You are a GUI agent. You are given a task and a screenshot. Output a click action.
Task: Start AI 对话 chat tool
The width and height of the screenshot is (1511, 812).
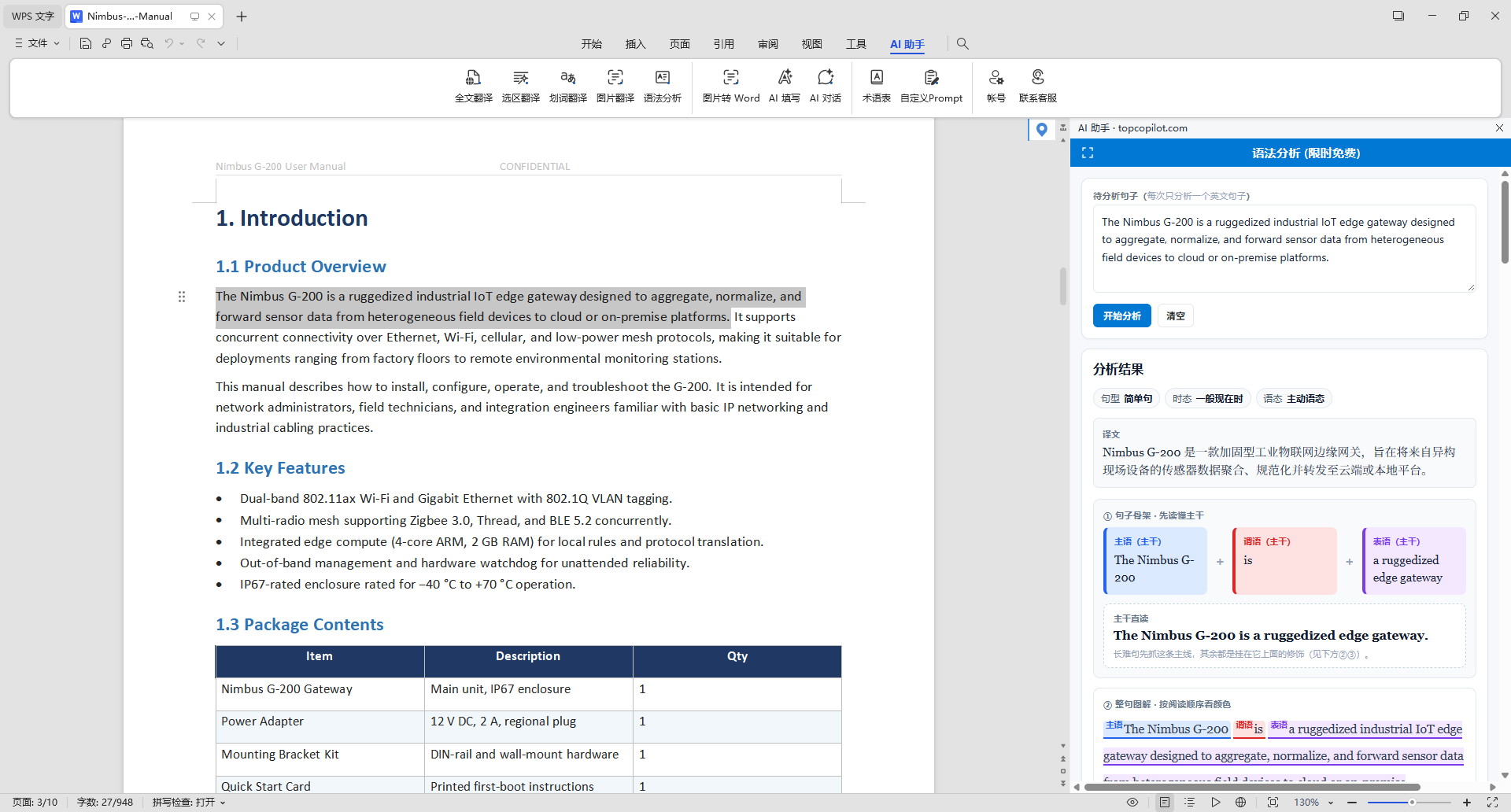pyautogui.click(x=825, y=86)
